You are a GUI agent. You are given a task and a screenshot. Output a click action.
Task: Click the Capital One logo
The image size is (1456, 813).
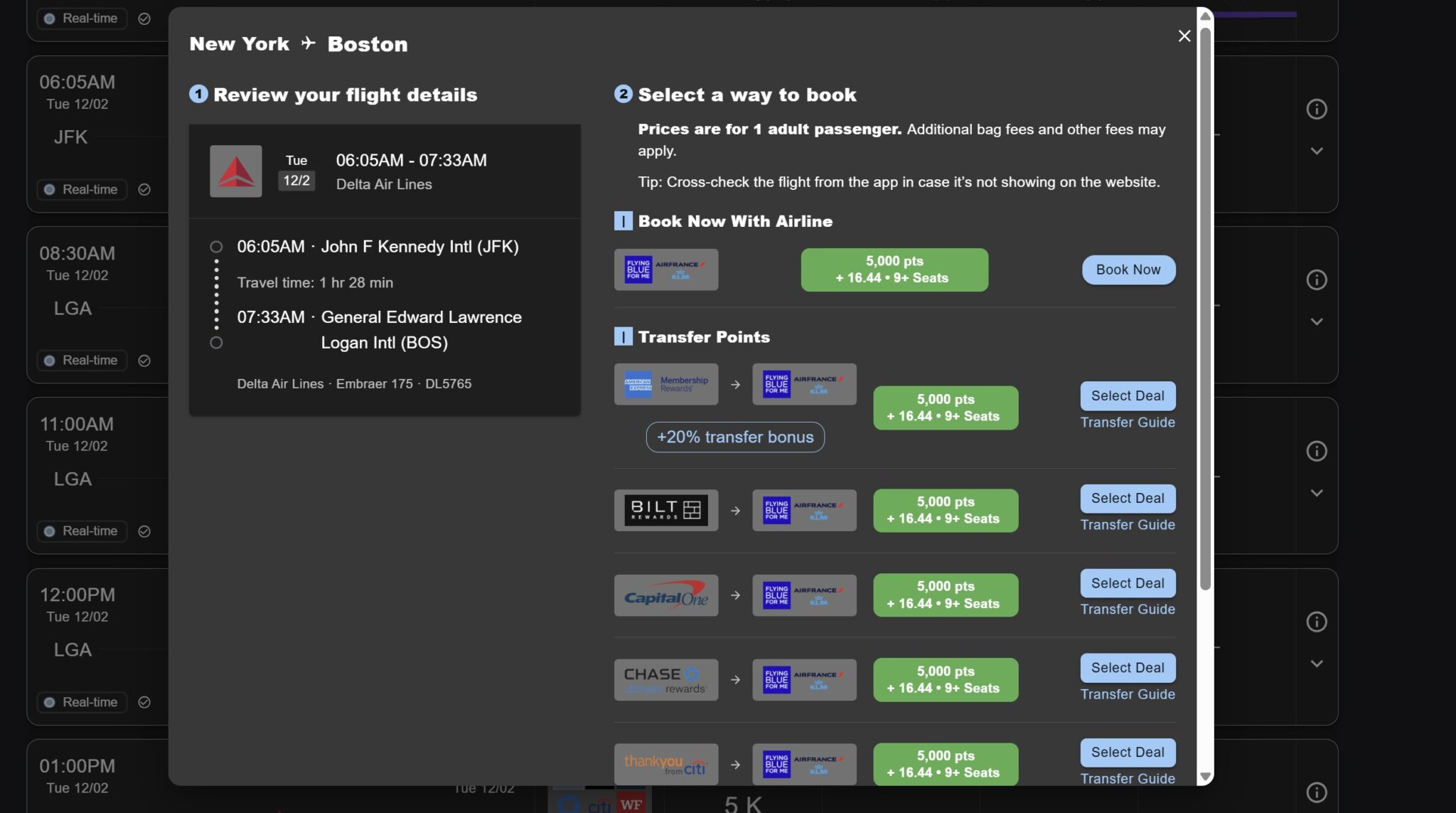tap(665, 595)
